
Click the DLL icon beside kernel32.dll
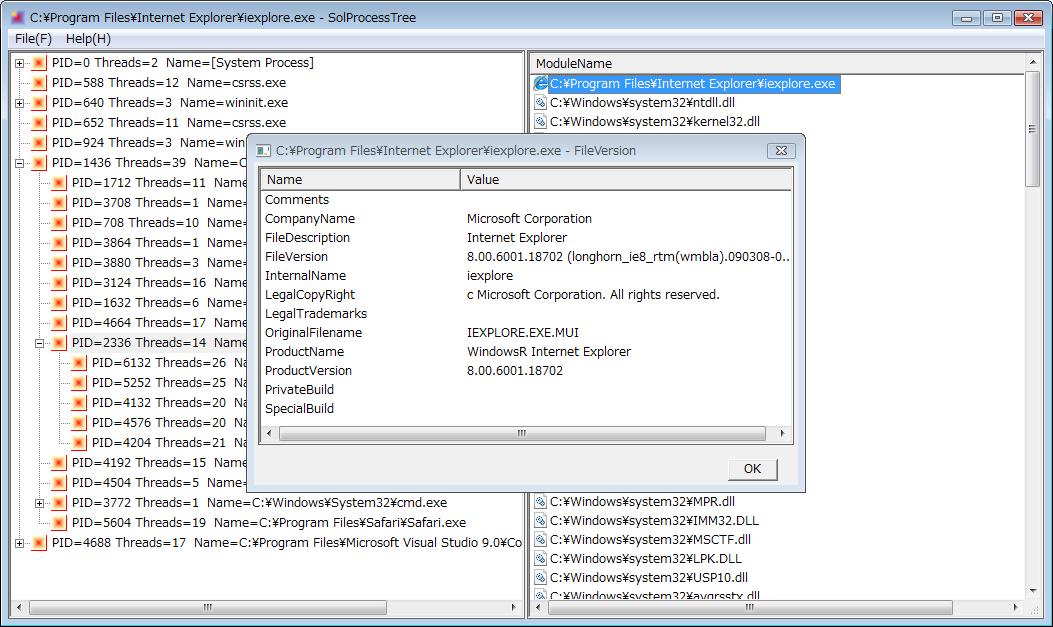[x=541, y=122]
